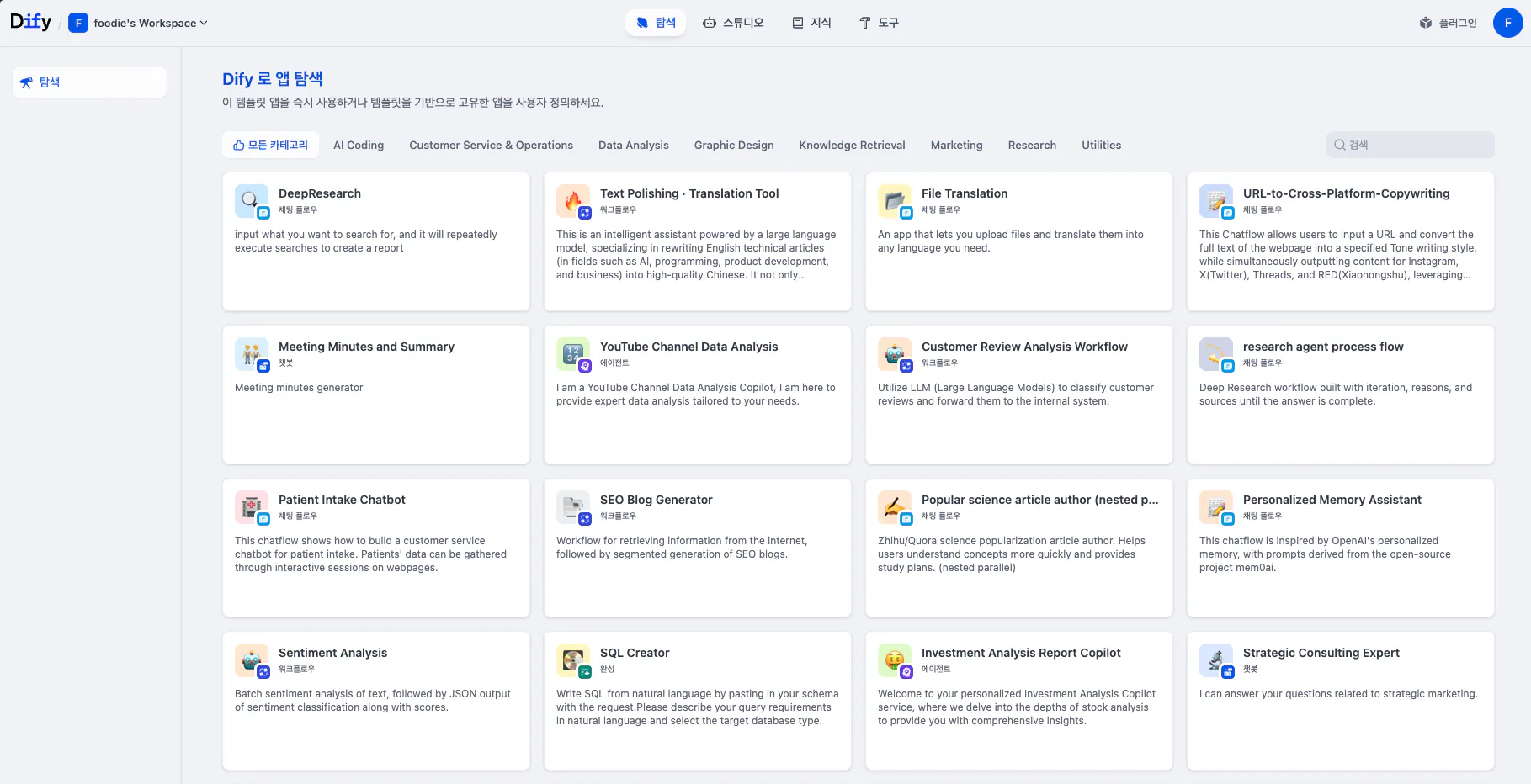The height and width of the screenshot is (784, 1531).
Task: Click the research agent process flow icon
Action: (x=1216, y=354)
